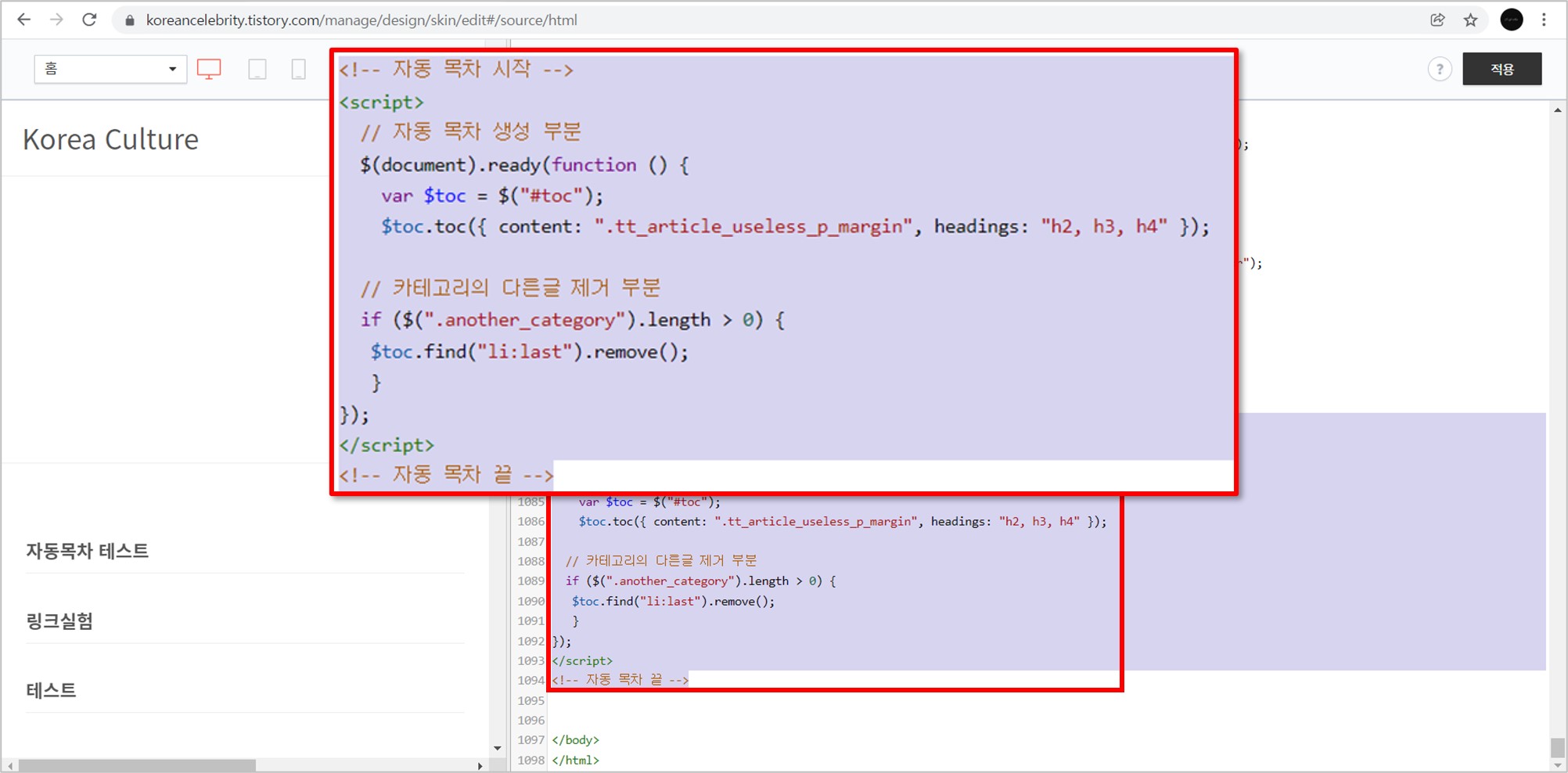This screenshot has height=773, width=1568.
Task: Open the 자동목차 테스트 post
Action: (87, 551)
